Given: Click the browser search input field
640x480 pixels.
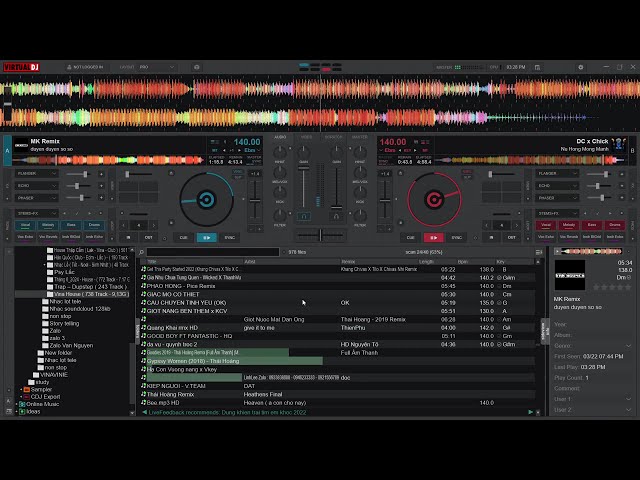Looking at the screenshot, I should 213,252.
